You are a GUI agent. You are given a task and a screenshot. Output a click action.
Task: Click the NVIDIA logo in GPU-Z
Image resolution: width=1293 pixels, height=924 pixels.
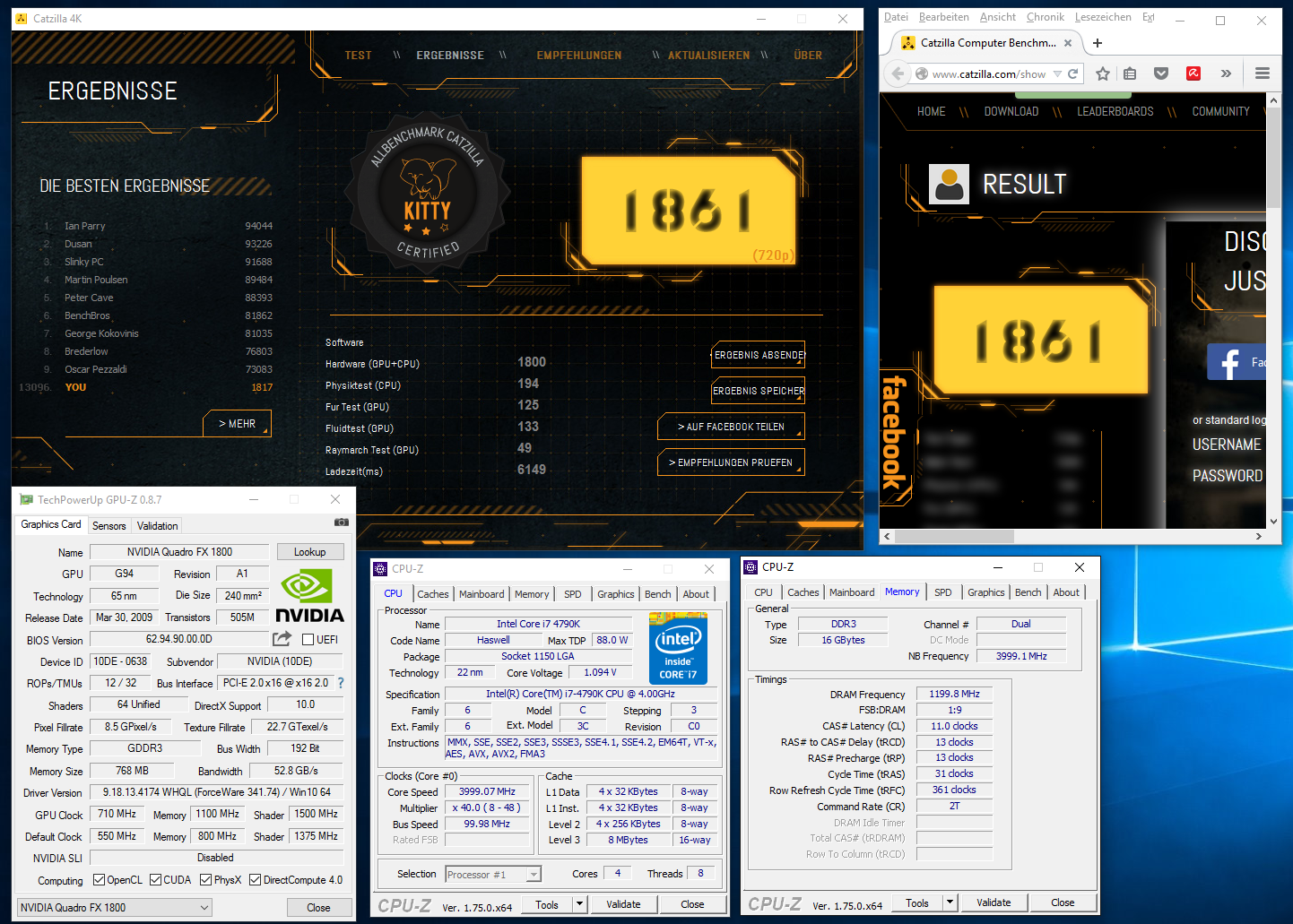[x=309, y=598]
